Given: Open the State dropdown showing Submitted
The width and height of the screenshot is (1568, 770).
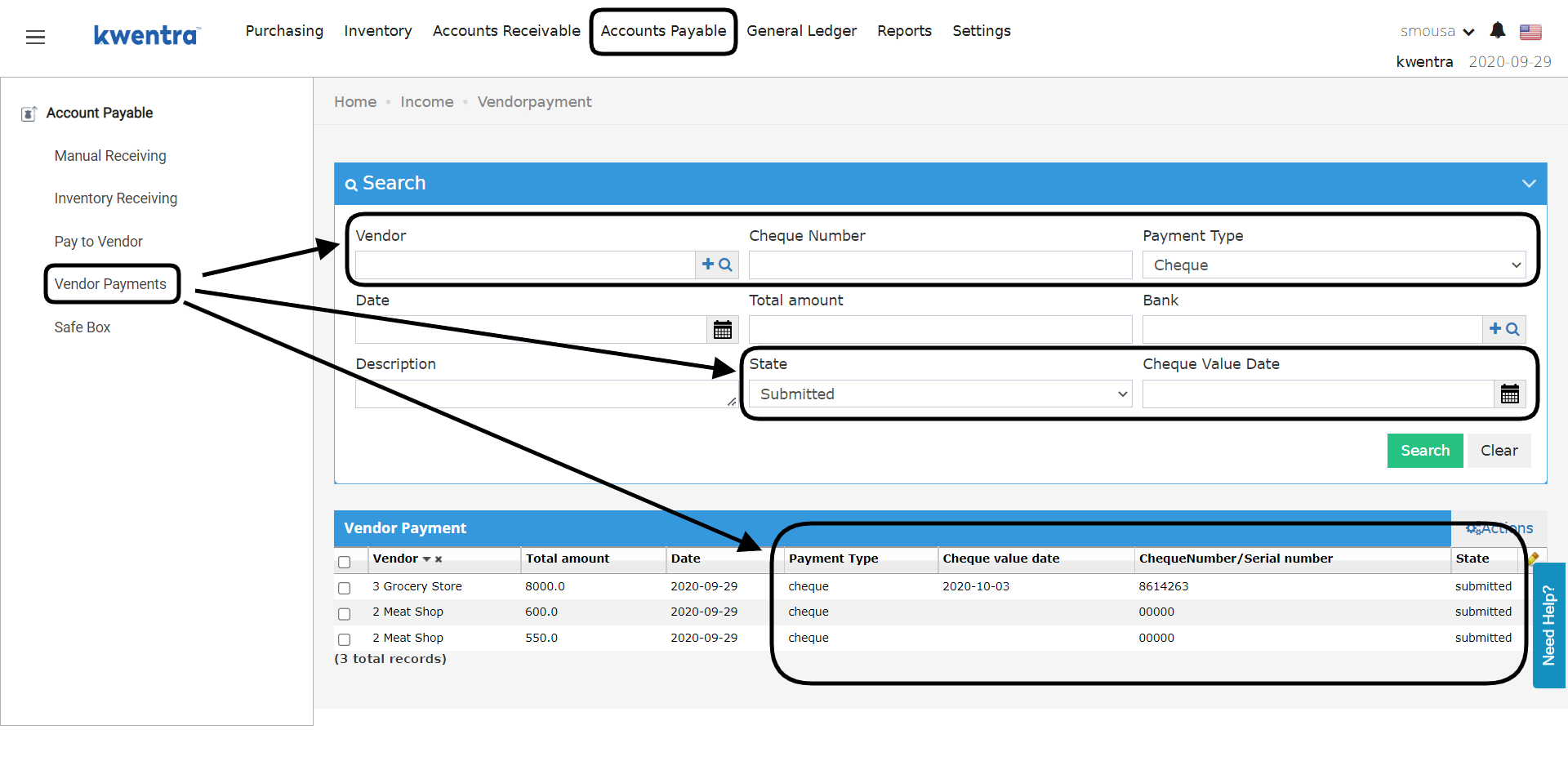Looking at the screenshot, I should click(940, 394).
